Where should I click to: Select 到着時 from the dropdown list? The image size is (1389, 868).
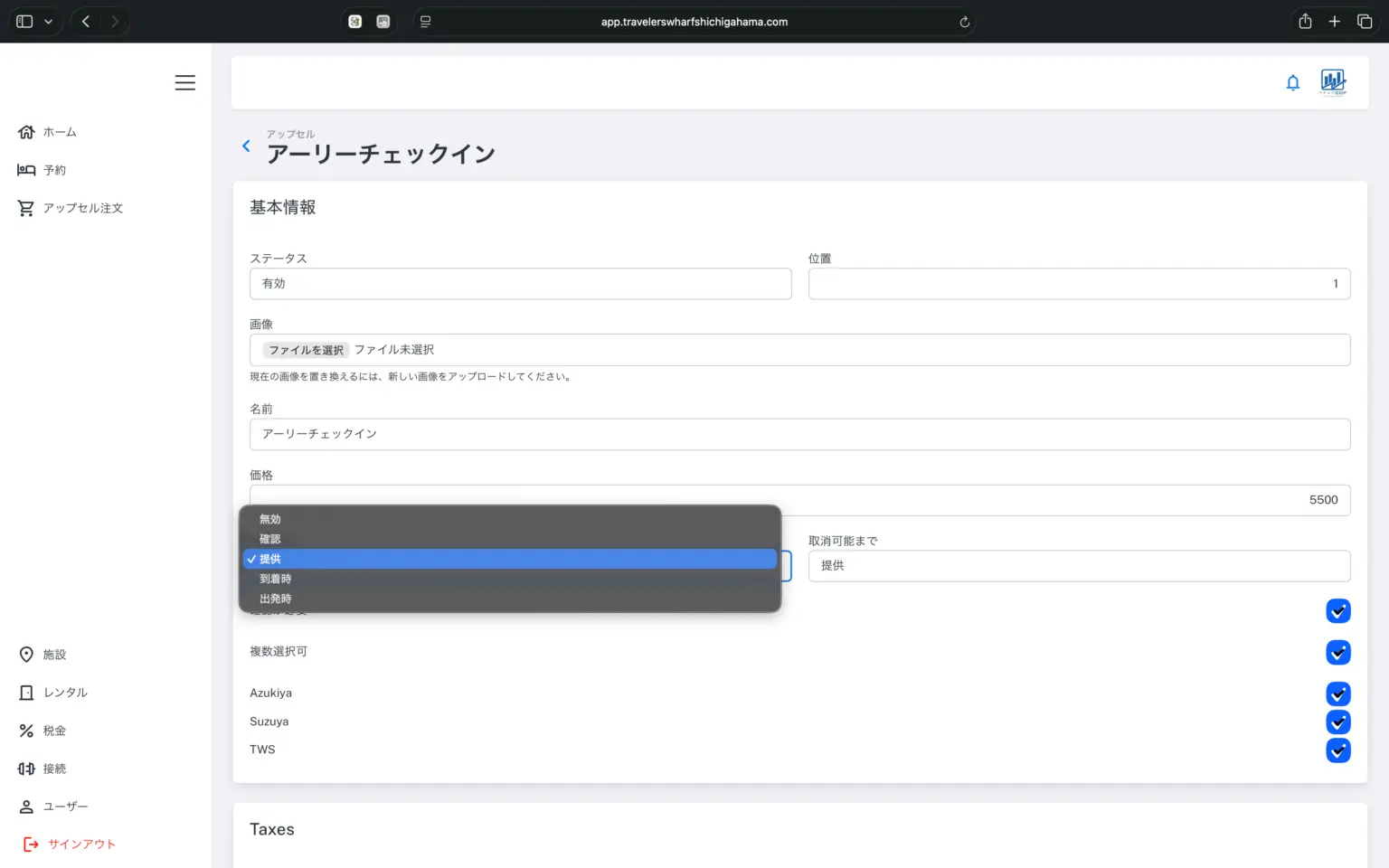click(276, 579)
